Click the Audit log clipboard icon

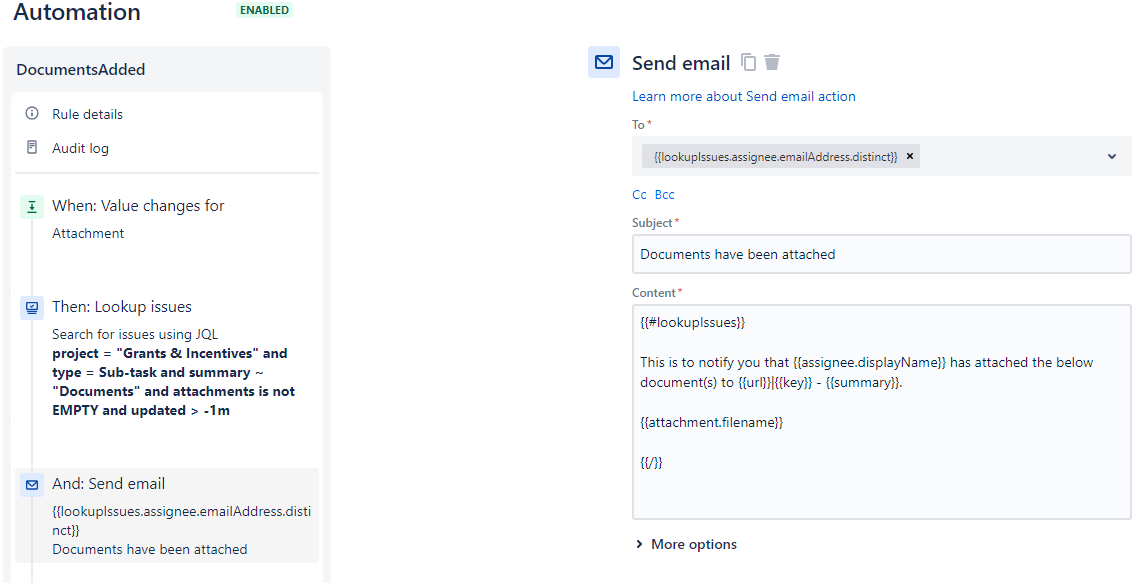pyautogui.click(x=31, y=147)
